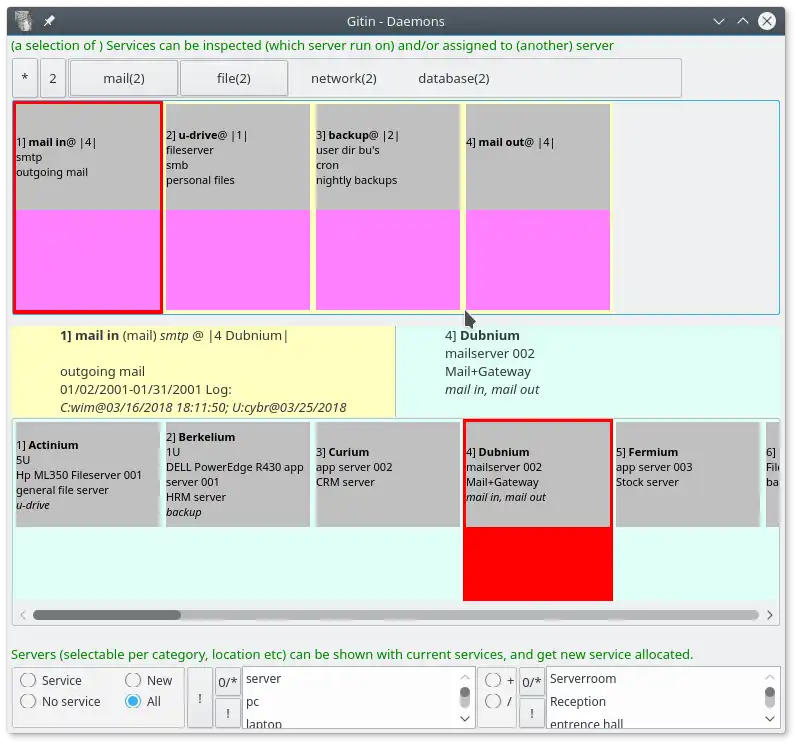
Task: Click the 'mailserver 002' line in Dubnium details
Action: coord(490,354)
